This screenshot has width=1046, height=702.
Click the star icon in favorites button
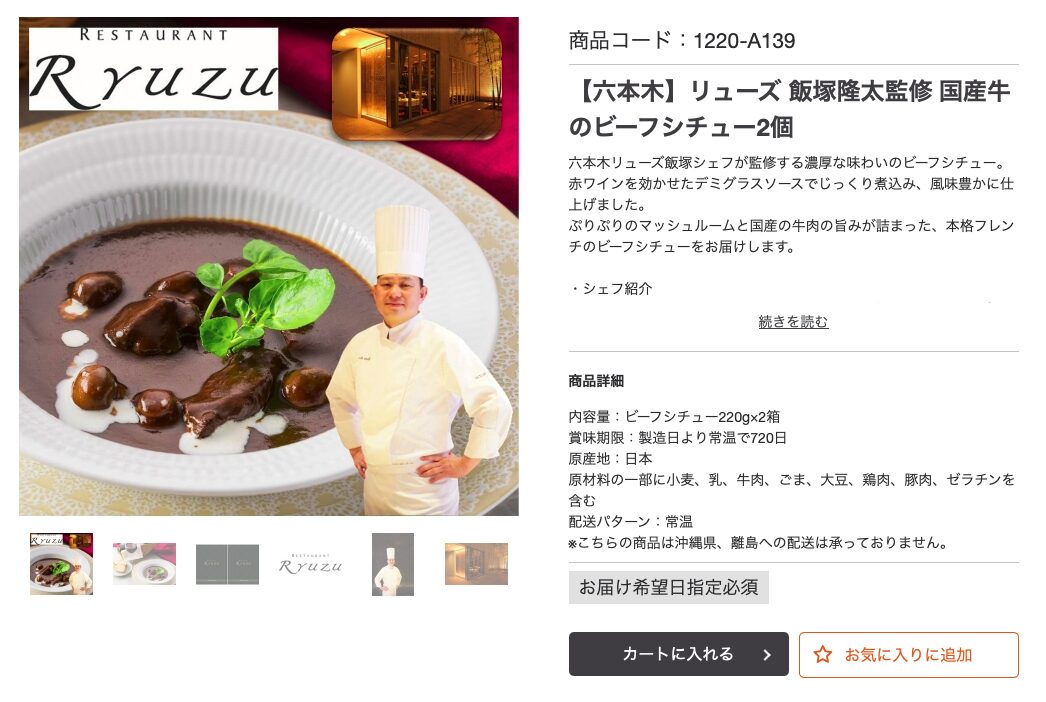(823, 655)
